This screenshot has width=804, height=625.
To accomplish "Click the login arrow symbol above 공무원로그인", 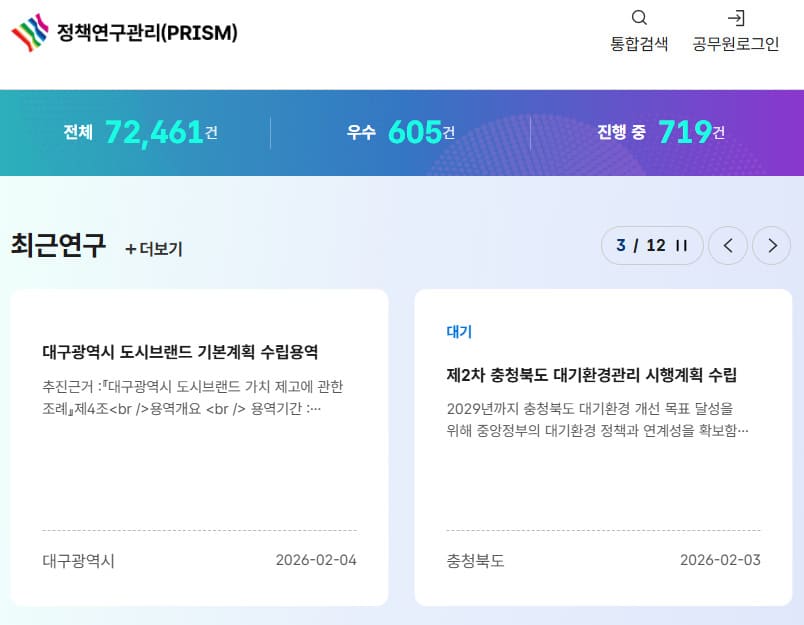I will point(738,17).
